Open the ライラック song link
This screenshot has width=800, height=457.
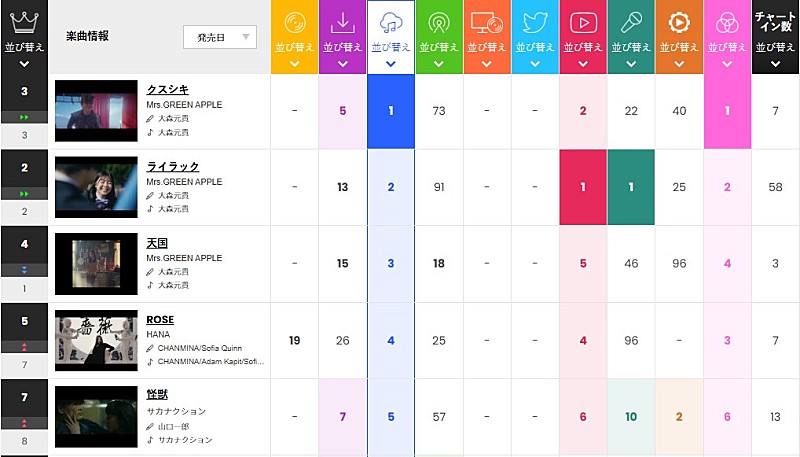coord(172,166)
